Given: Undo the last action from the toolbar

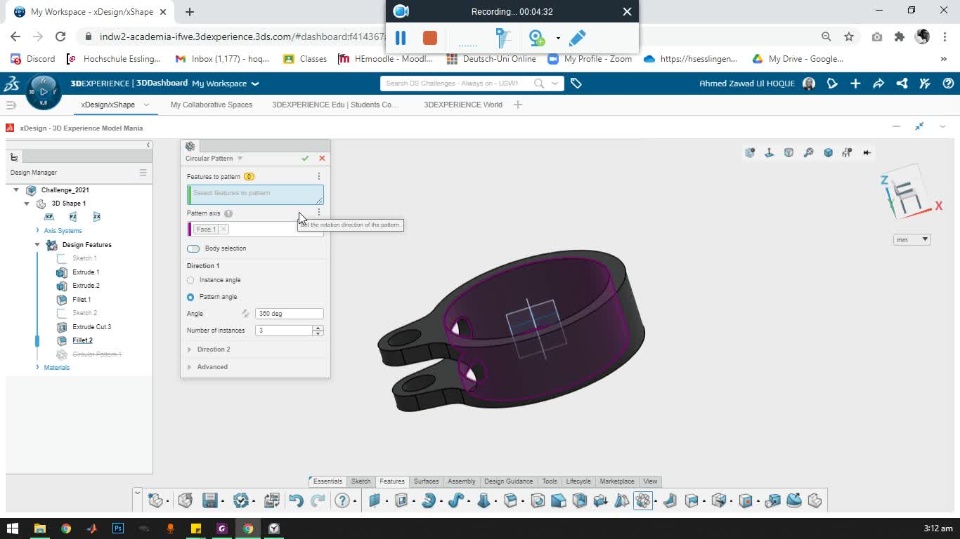Looking at the screenshot, I should pos(296,500).
